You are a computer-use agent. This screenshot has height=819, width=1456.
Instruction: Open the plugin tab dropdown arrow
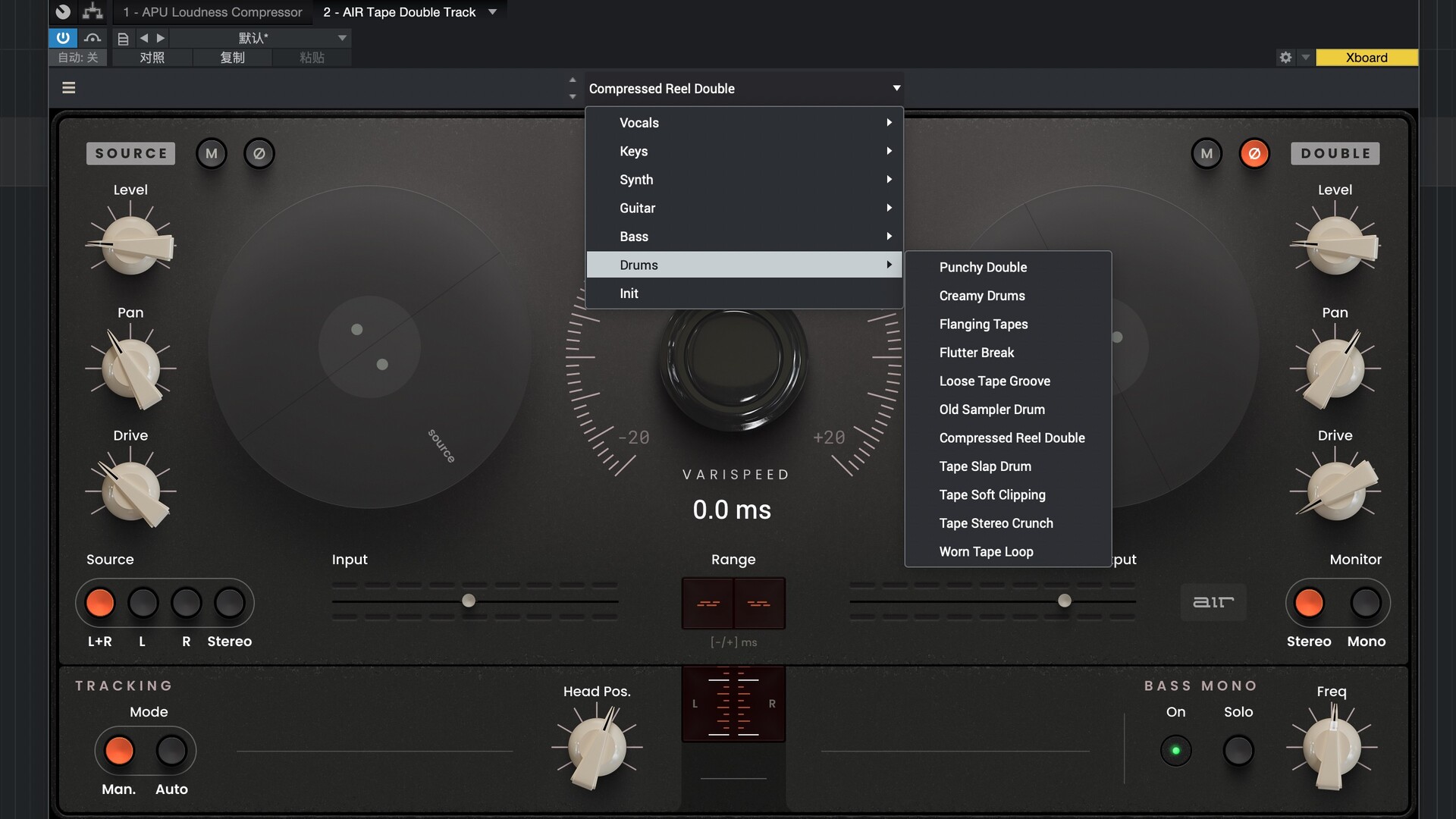point(492,12)
